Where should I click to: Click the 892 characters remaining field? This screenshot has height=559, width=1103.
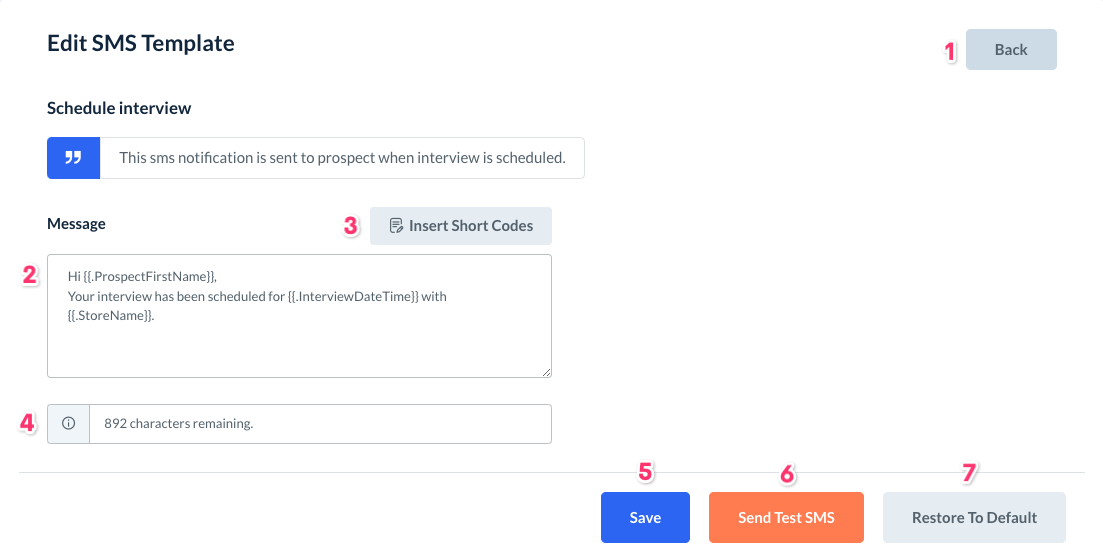coord(320,424)
